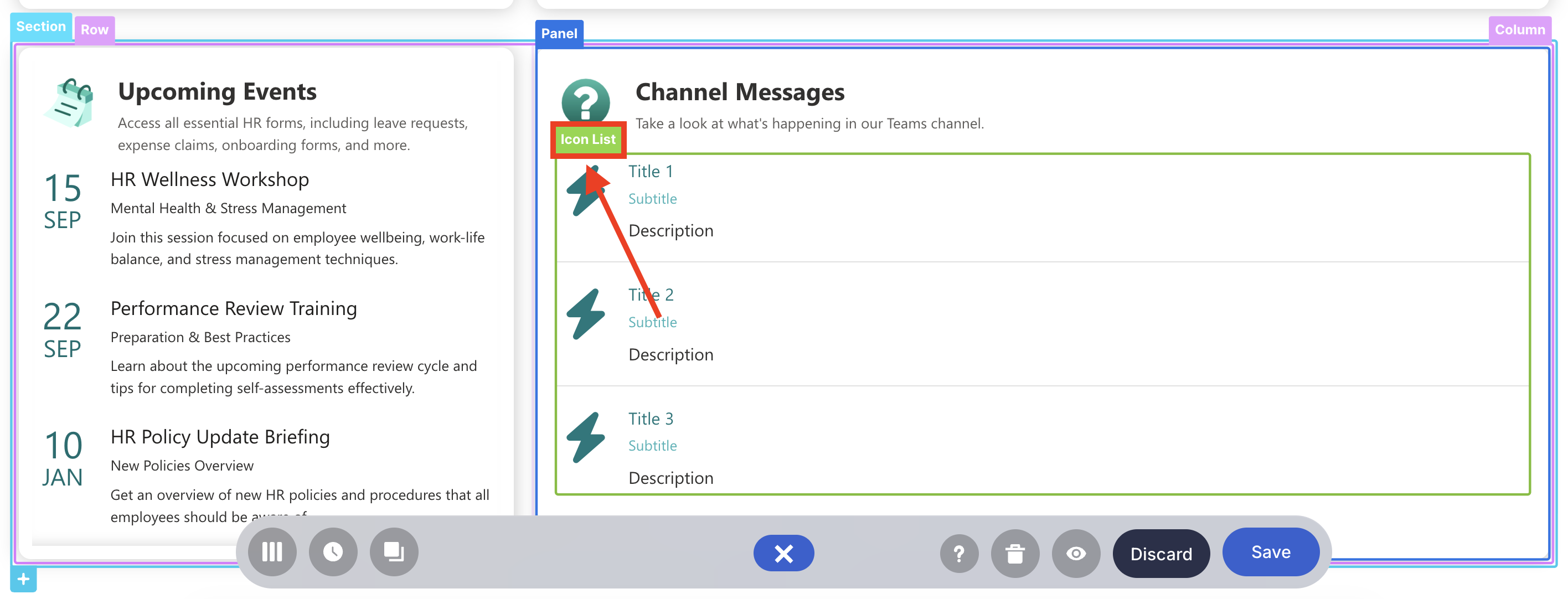Viewport: 1568px width, 599px height.
Task: Click the plus add section icon
Action: [23, 579]
